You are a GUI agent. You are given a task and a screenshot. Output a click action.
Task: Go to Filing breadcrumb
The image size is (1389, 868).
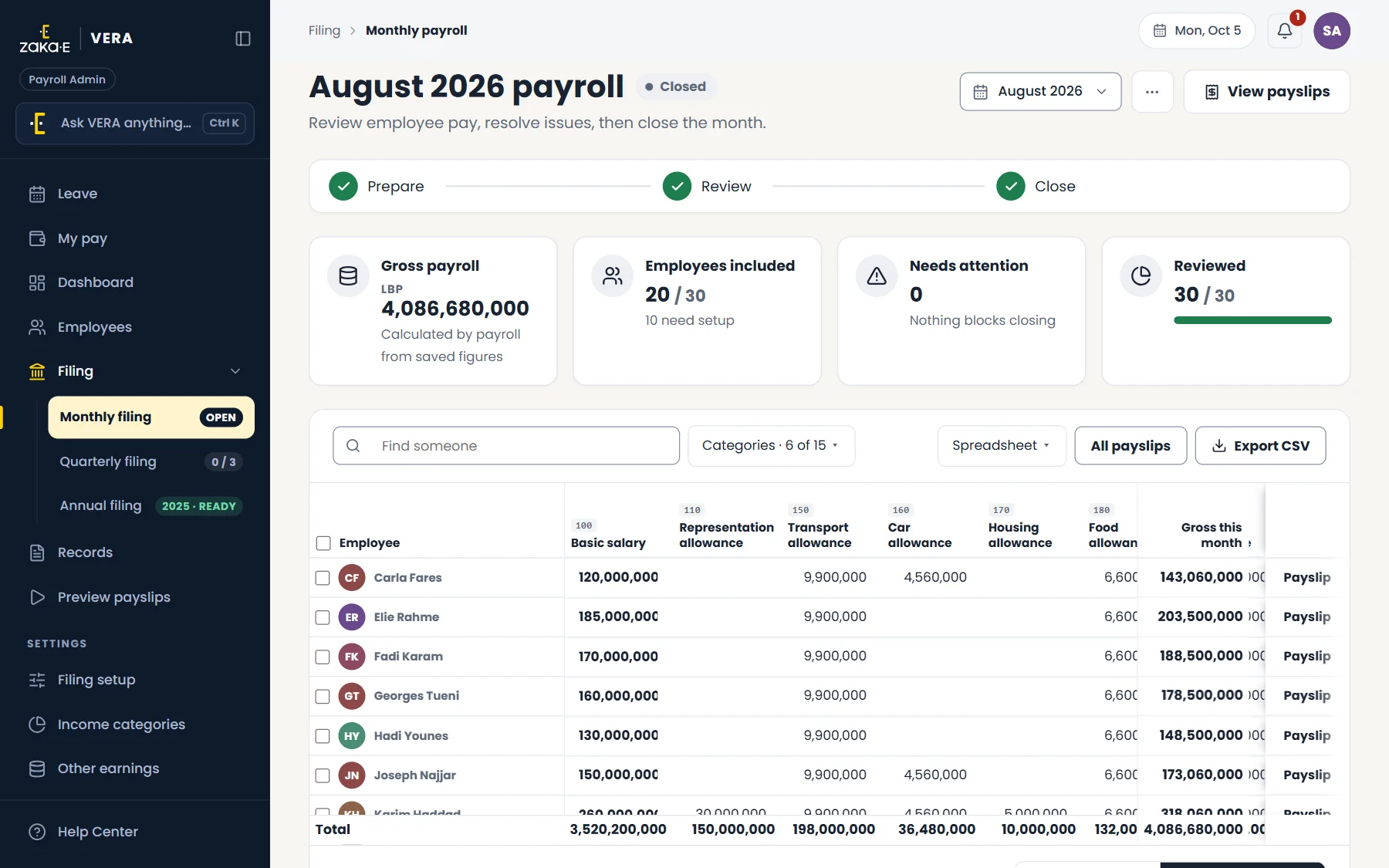(x=324, y=31)
